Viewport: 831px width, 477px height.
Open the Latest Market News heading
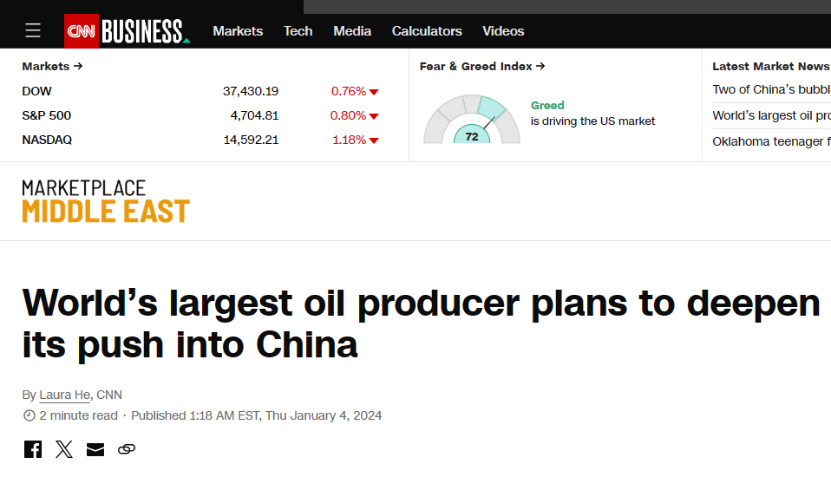point(771,66)
